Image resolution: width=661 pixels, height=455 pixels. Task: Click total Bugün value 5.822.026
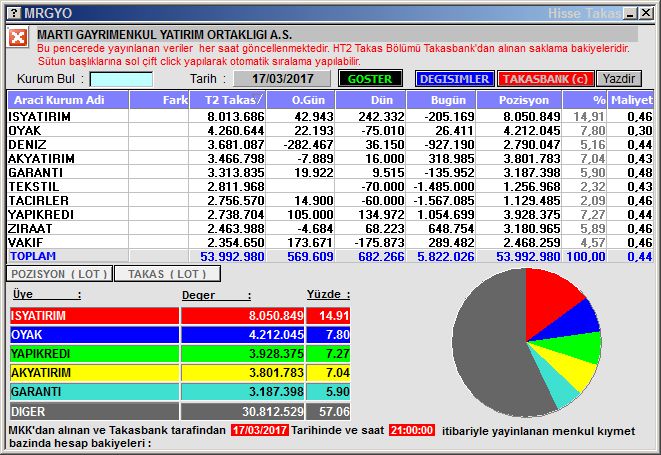point(446,256)
